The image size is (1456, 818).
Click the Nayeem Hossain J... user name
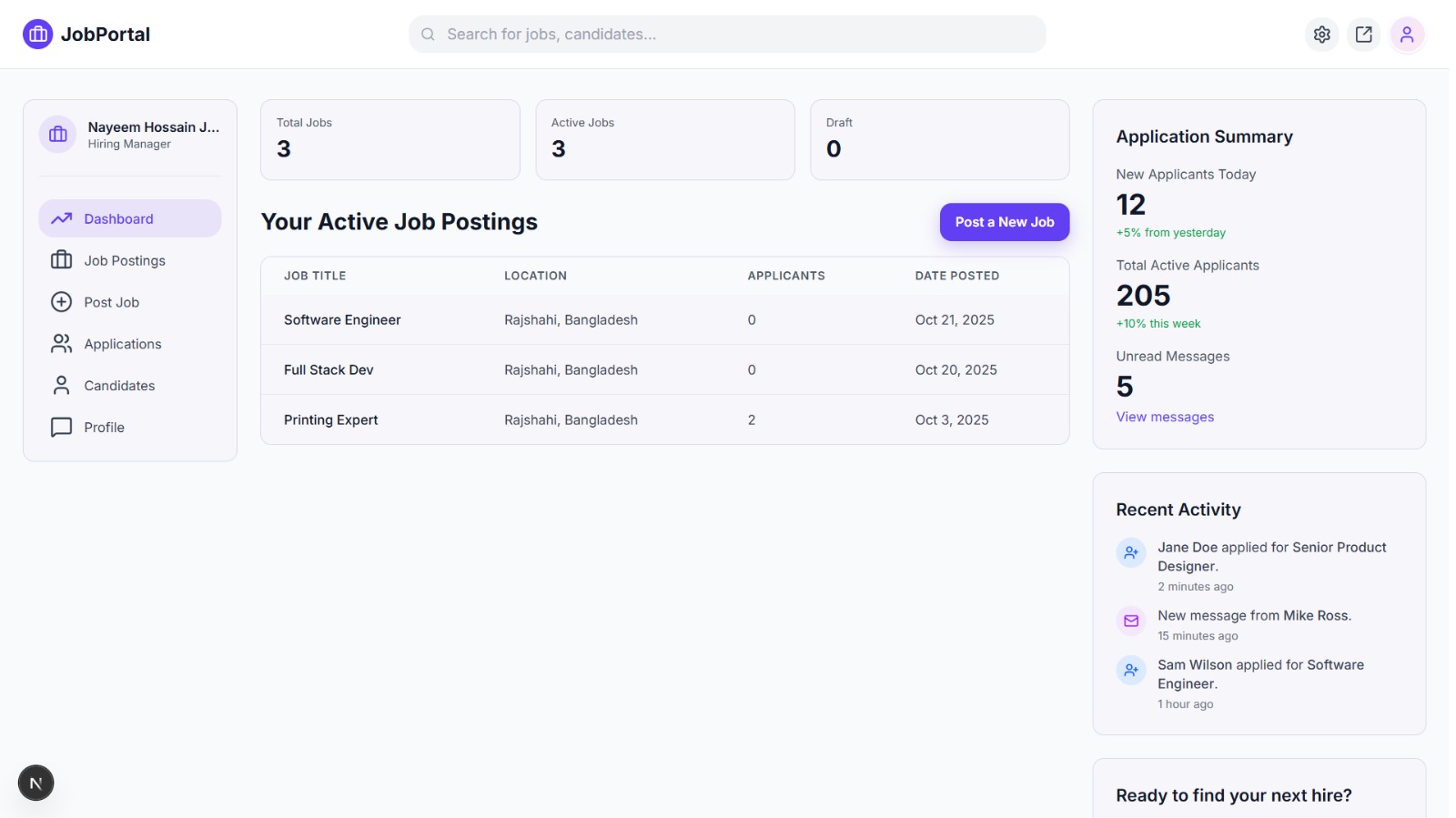[154, 127]
